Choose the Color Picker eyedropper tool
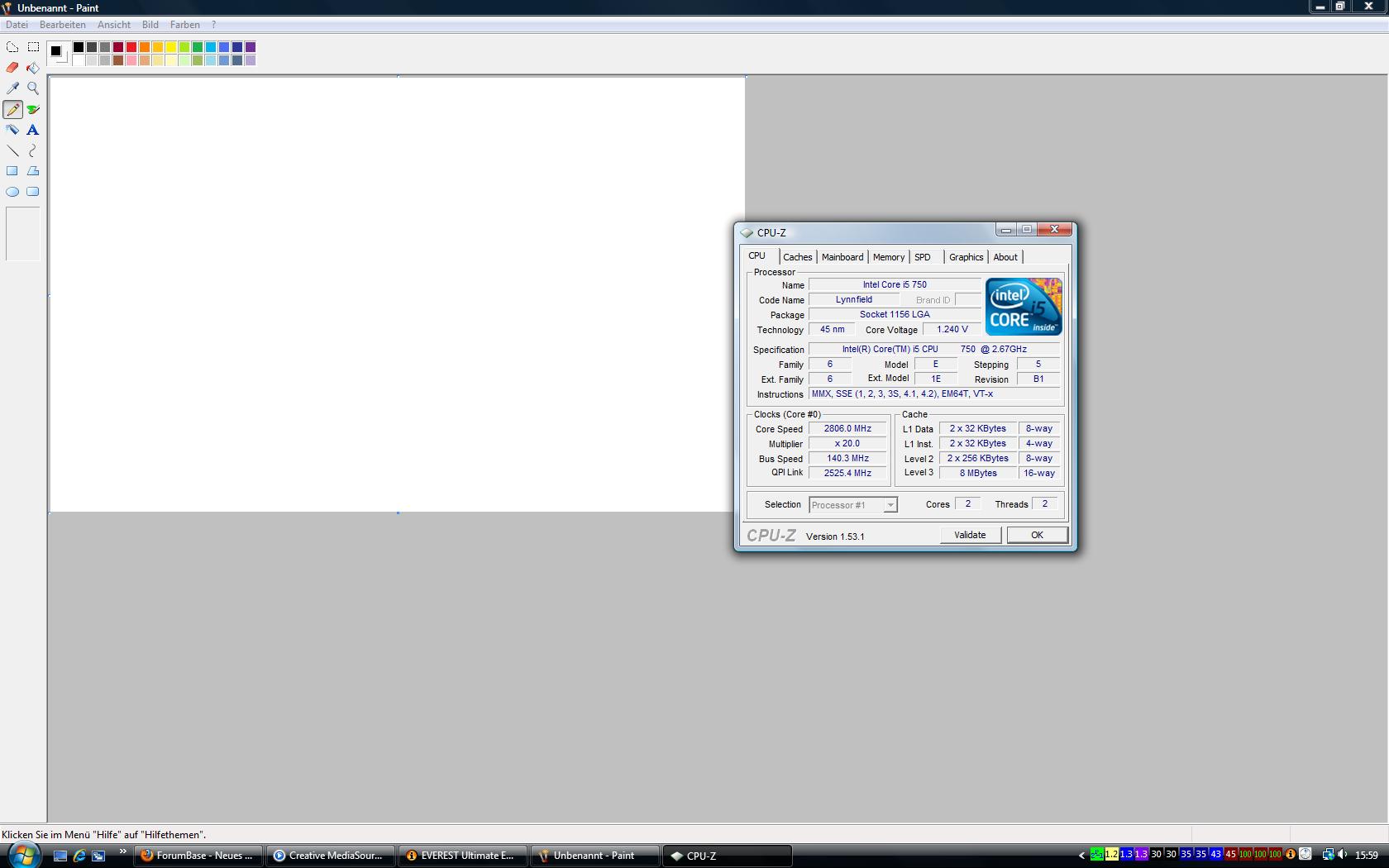Viewport: 1389px width, 868px height. (x=12, y=88)
